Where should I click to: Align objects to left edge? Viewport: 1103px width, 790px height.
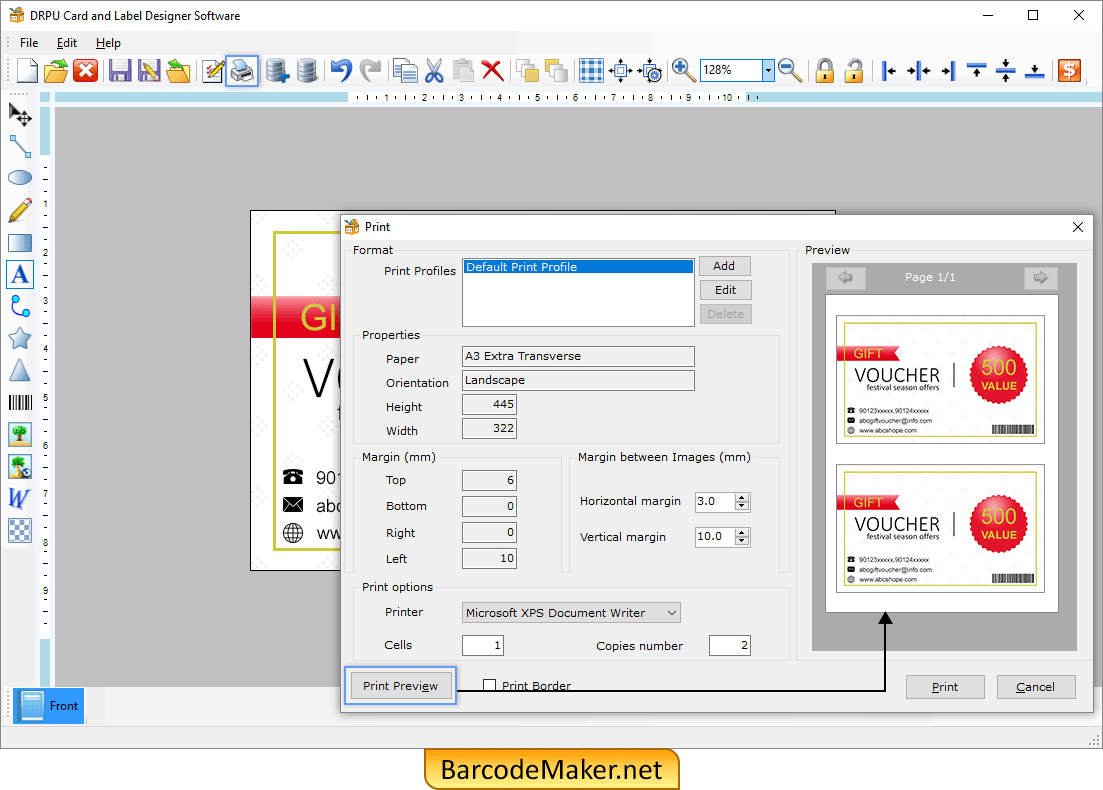click(x=889, y=70)
